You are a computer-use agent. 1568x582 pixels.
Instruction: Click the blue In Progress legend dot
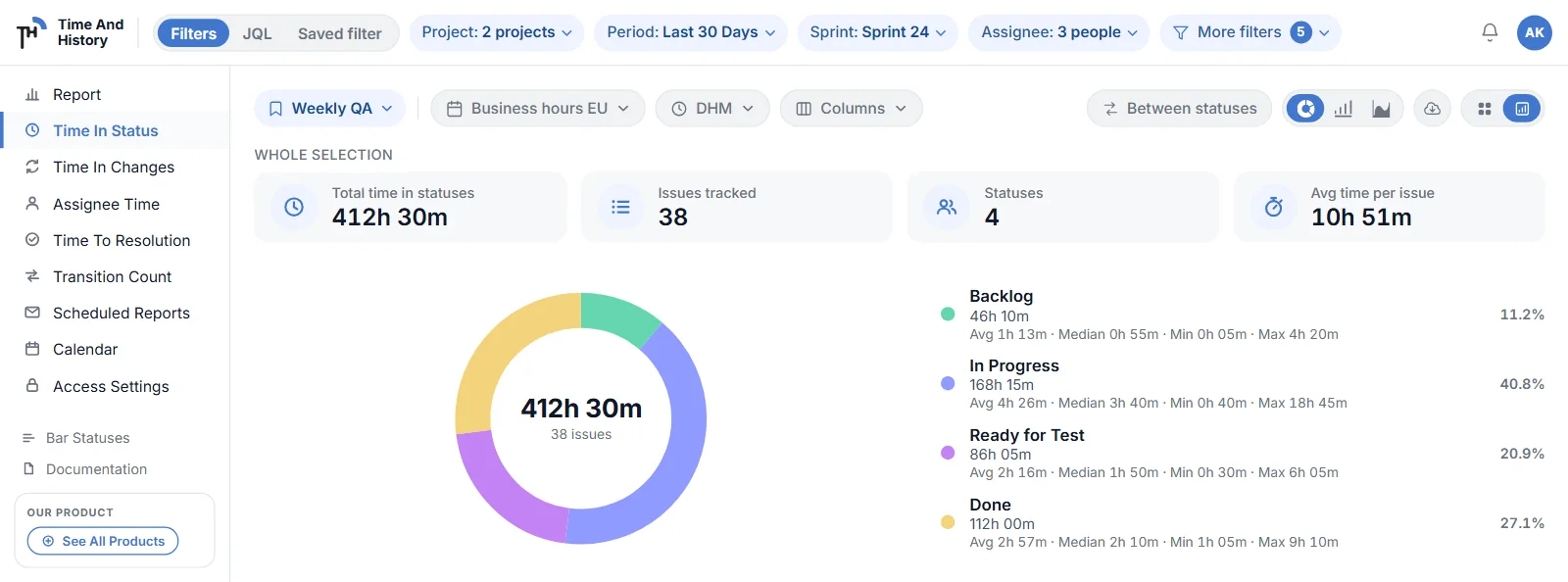(x=948, y=384)
